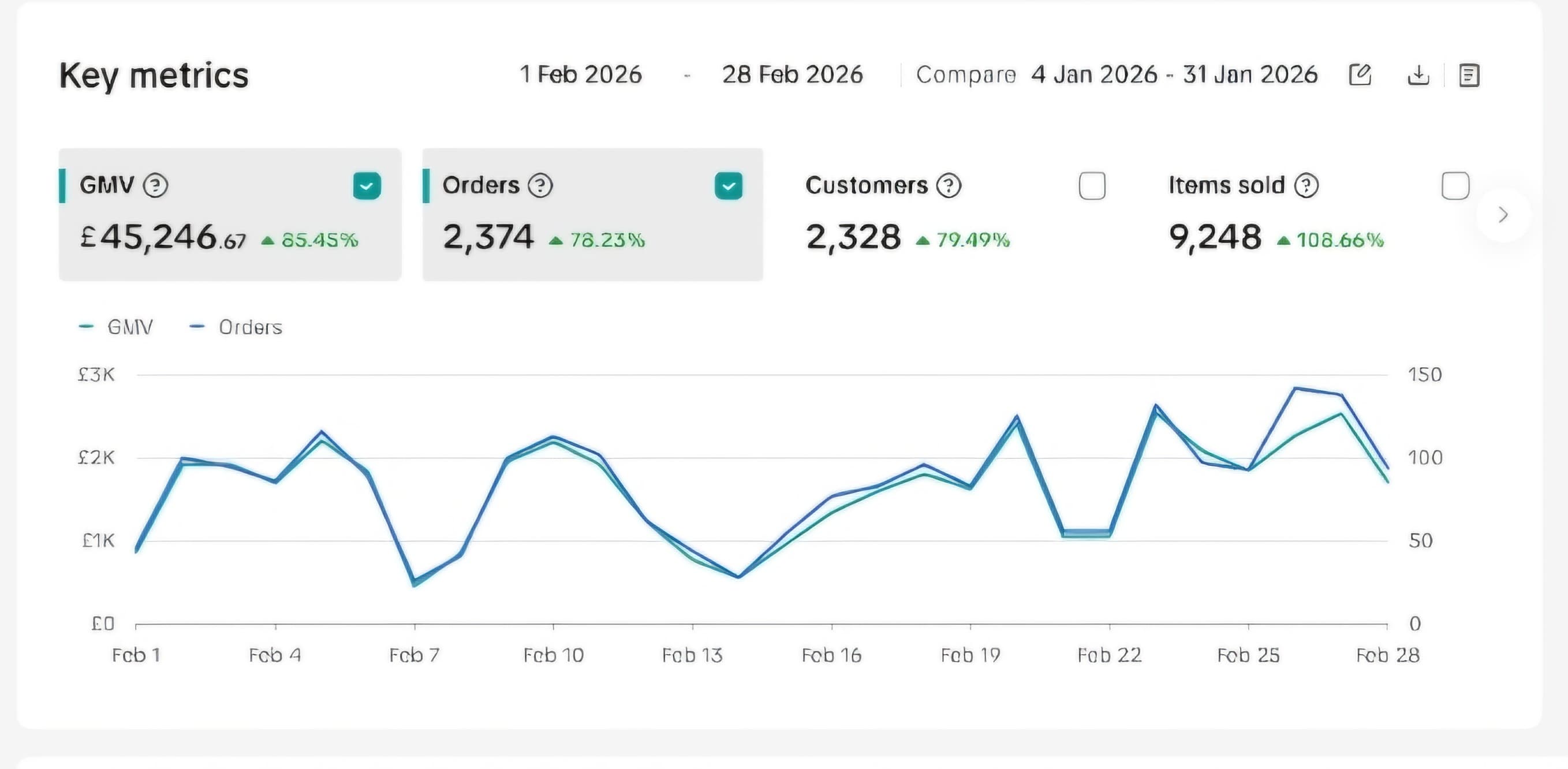Click the £3K axis label
The width and height of the screenshot is (1568, 769).
pos(96,375)
